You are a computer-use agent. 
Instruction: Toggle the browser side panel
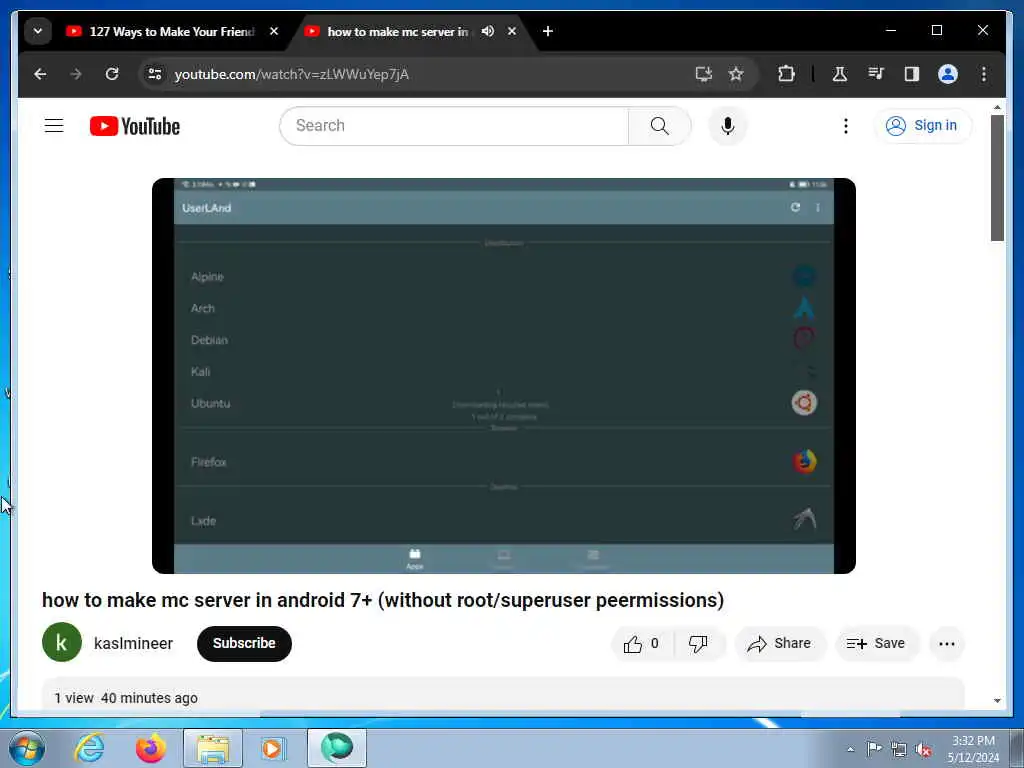912,74
